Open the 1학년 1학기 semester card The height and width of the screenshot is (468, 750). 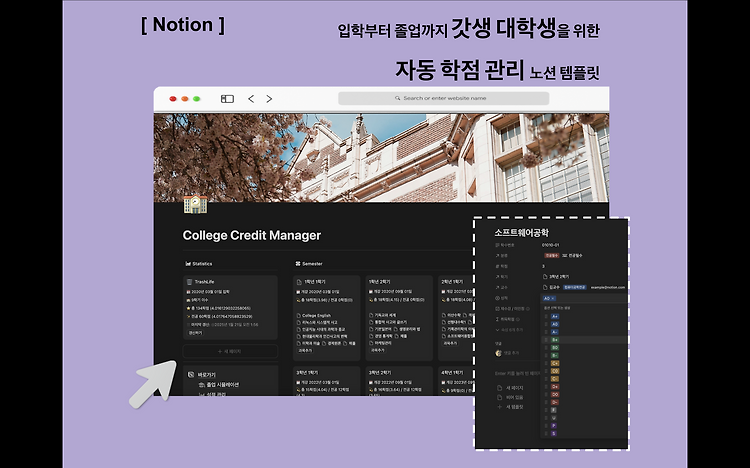pyautogui.click(x=326, y=318)
